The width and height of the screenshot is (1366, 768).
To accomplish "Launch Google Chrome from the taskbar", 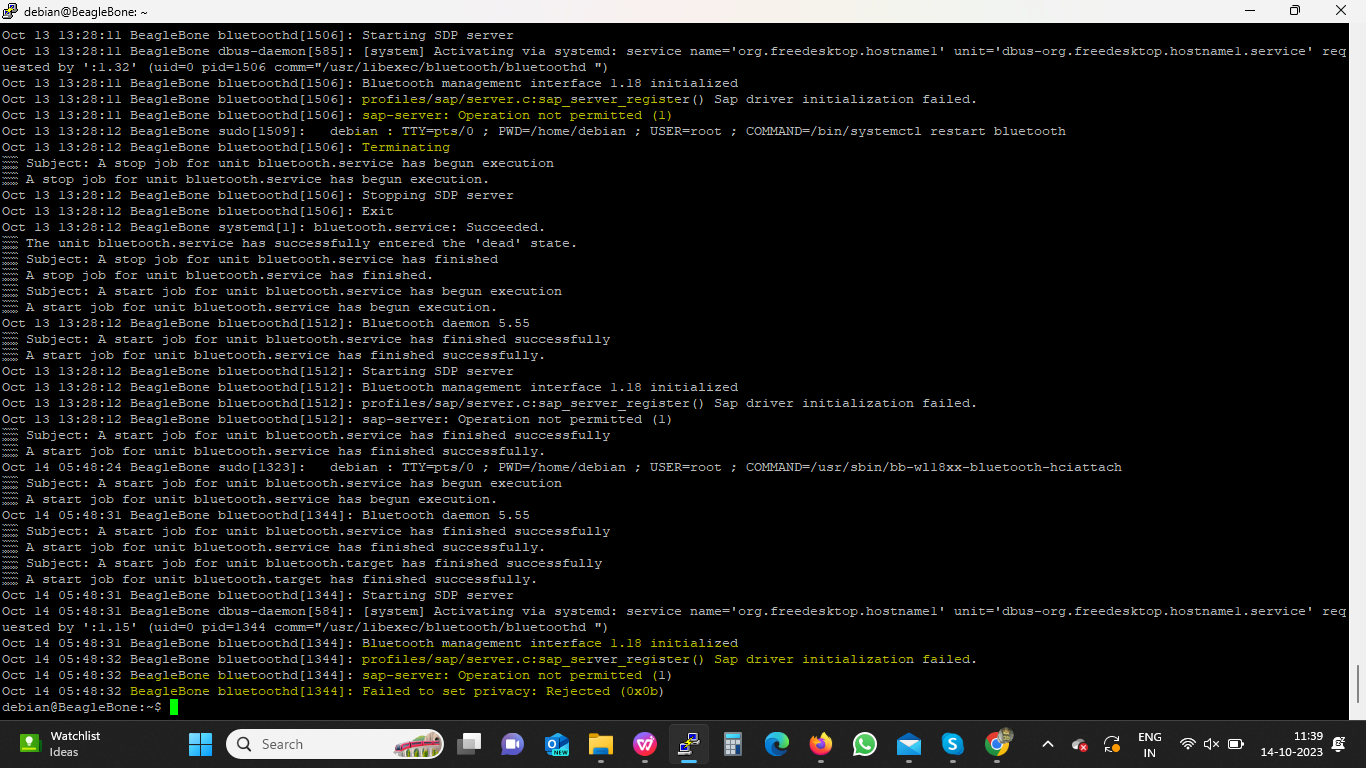I will [x=997, y=744].
